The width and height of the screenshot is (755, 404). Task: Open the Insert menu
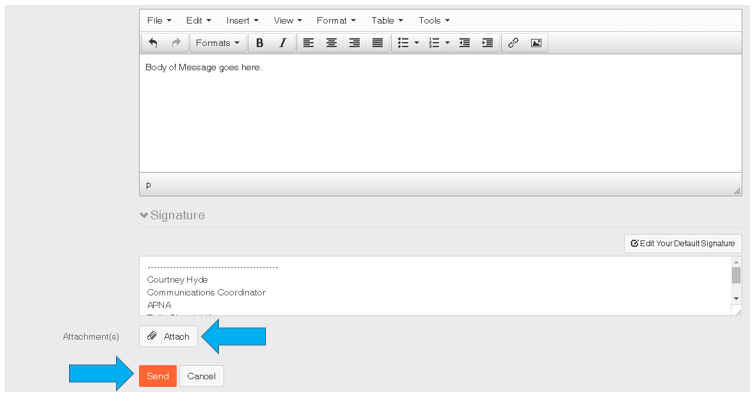click(x=242, y=21)
